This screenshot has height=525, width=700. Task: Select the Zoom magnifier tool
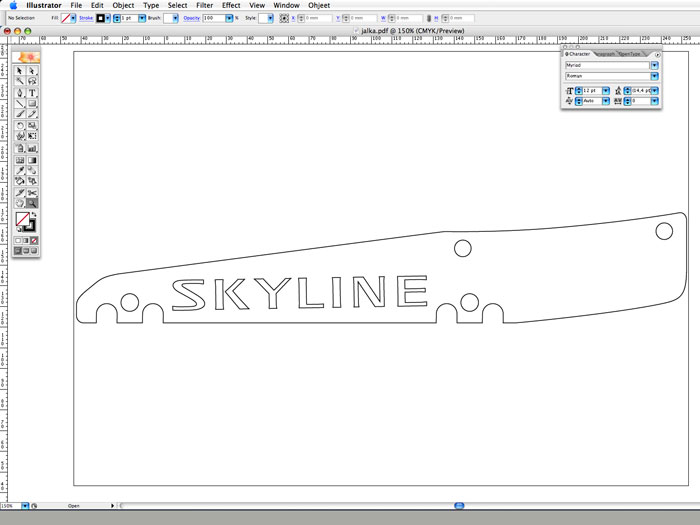[32, 203]
